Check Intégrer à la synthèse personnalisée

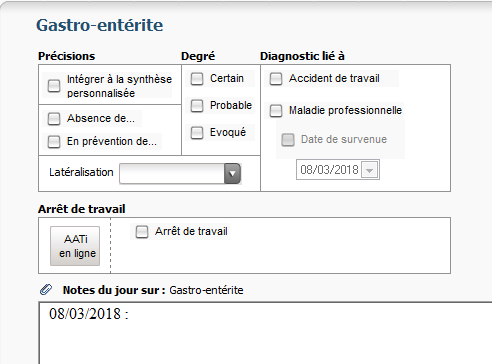(54, 85)
